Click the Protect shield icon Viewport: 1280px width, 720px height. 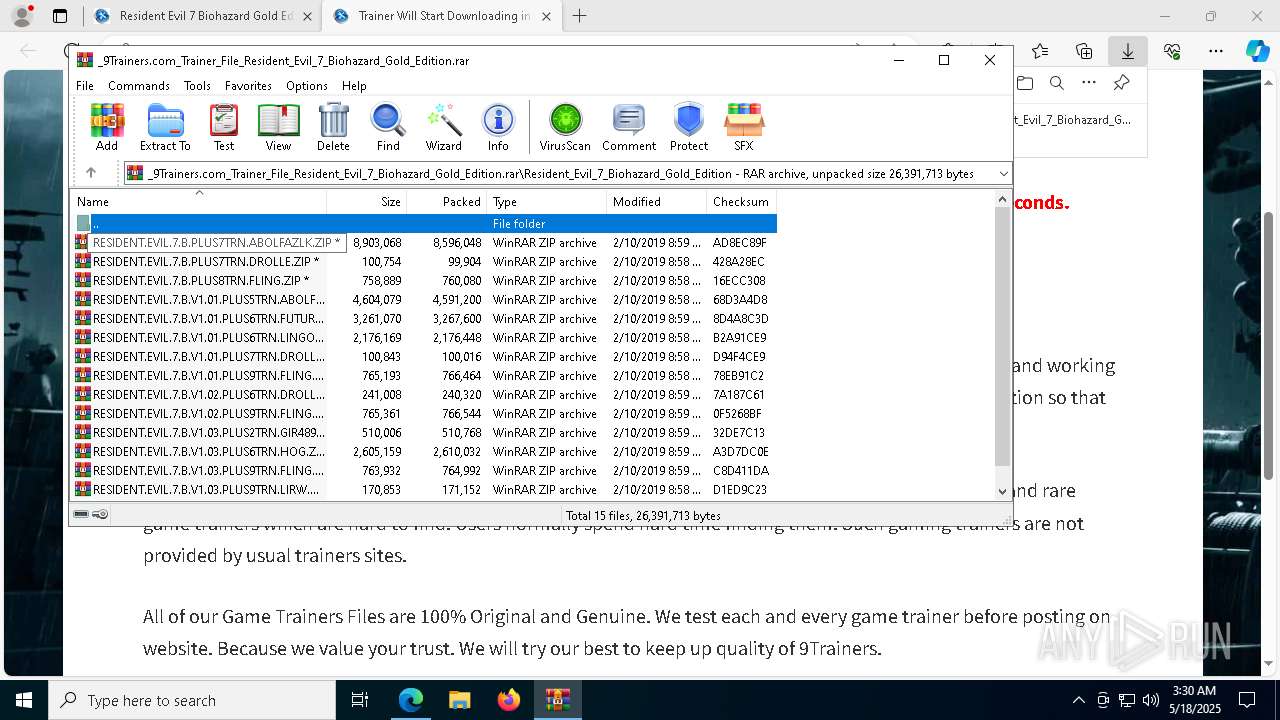pos(688,127)
